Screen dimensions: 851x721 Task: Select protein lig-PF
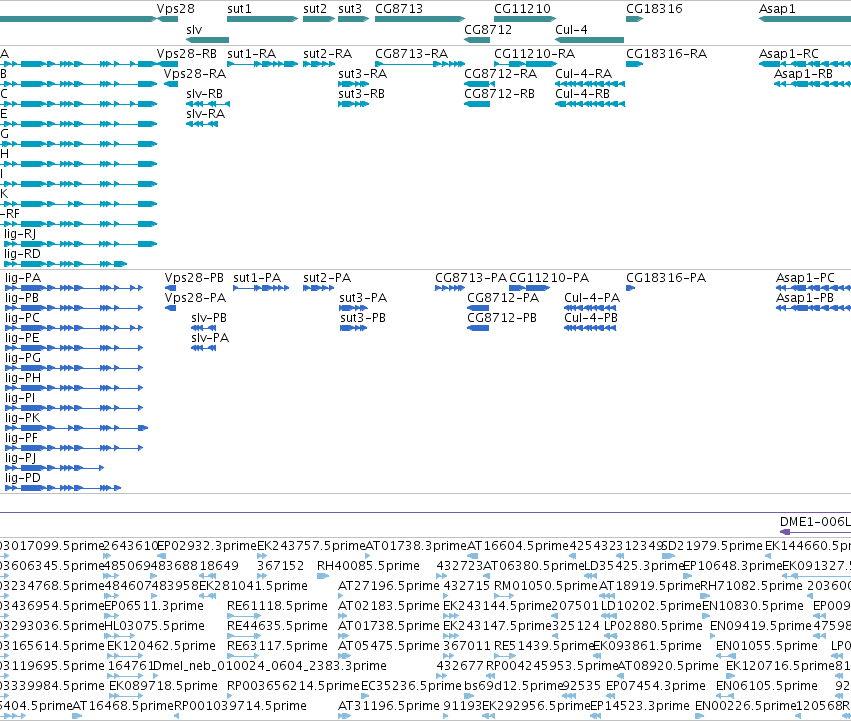click(x=74, y=448)
